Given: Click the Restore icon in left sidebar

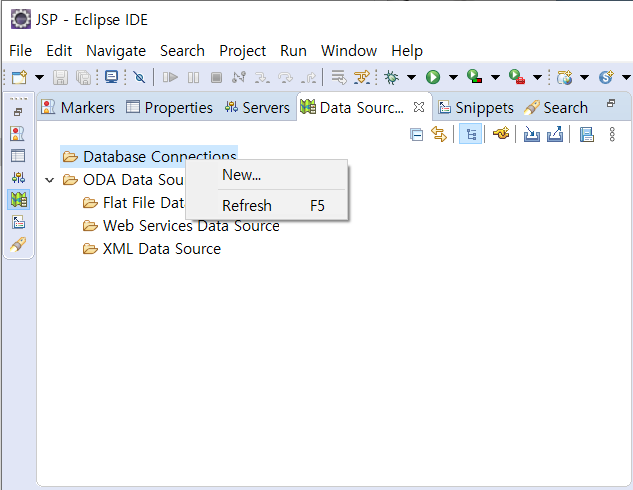Looking at the screenshot, I should (x=18, y=112).
